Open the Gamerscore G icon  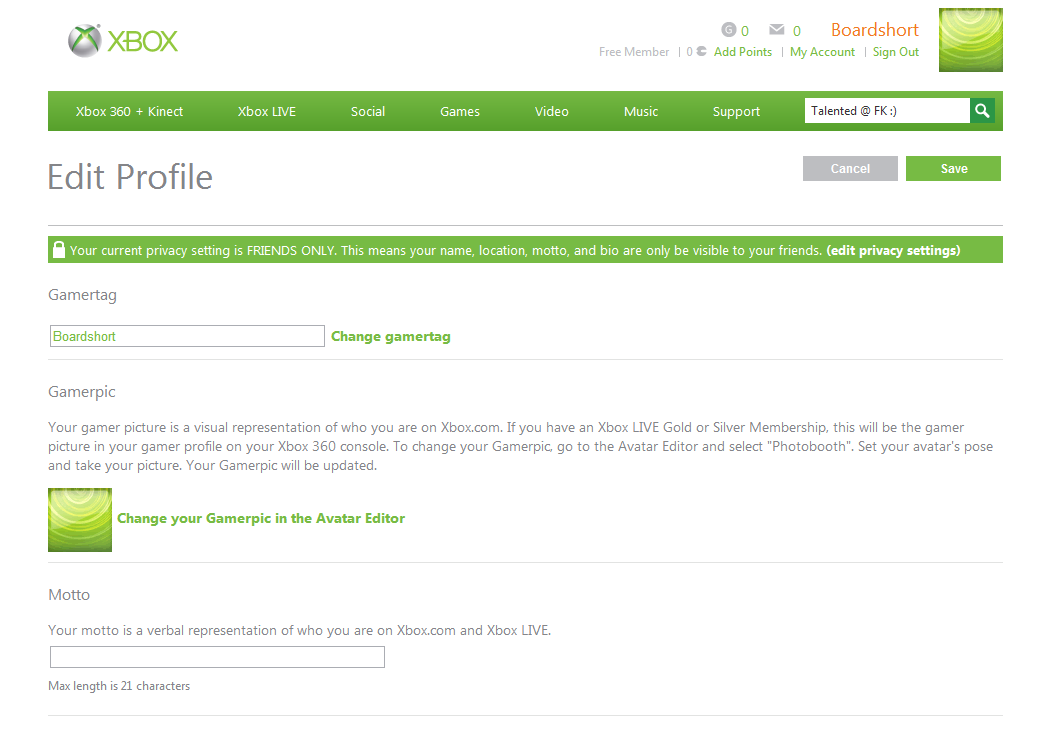click(728, 30)
